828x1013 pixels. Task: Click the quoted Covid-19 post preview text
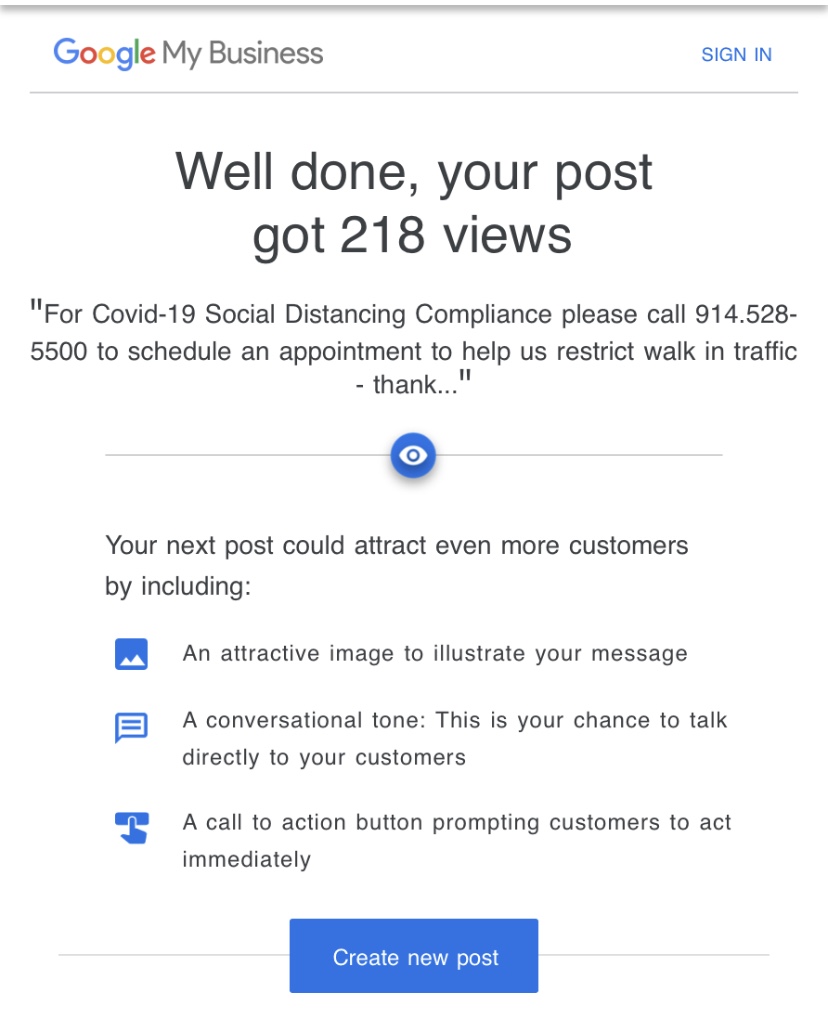pos(413,349)
